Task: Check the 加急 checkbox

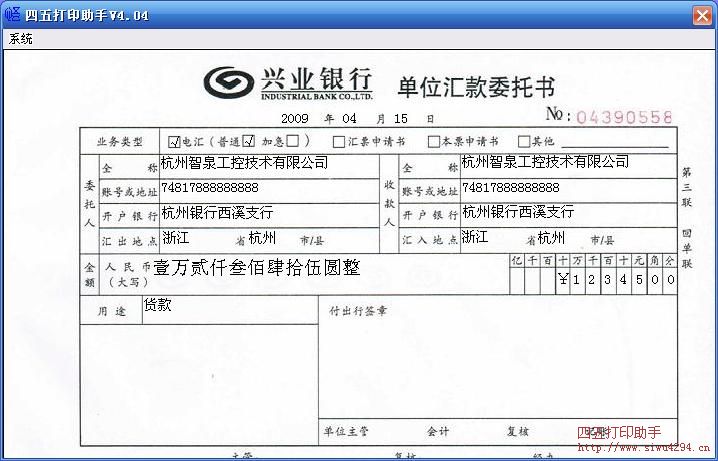Action: (292, 141)
